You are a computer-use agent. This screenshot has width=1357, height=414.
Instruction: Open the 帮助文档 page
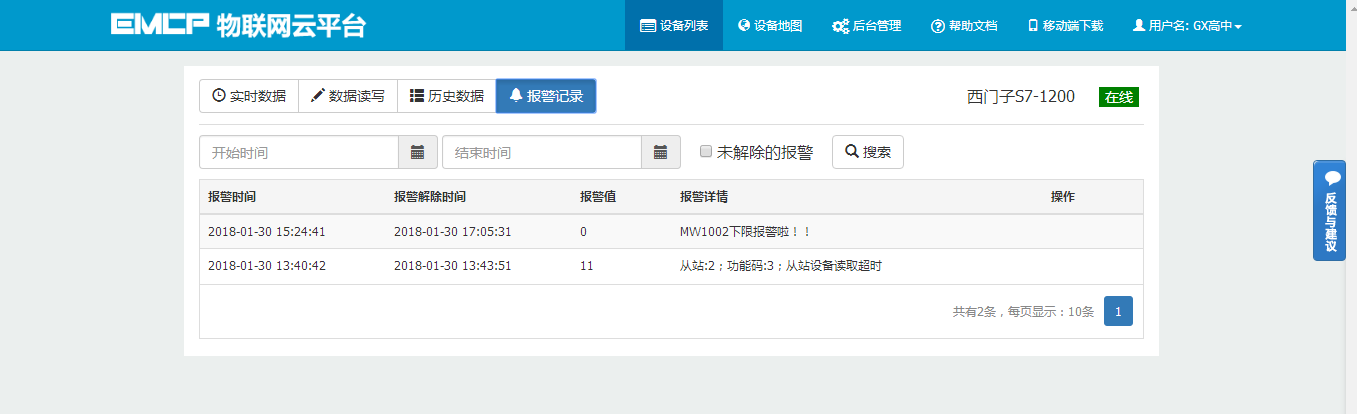(x=964, y=25)
